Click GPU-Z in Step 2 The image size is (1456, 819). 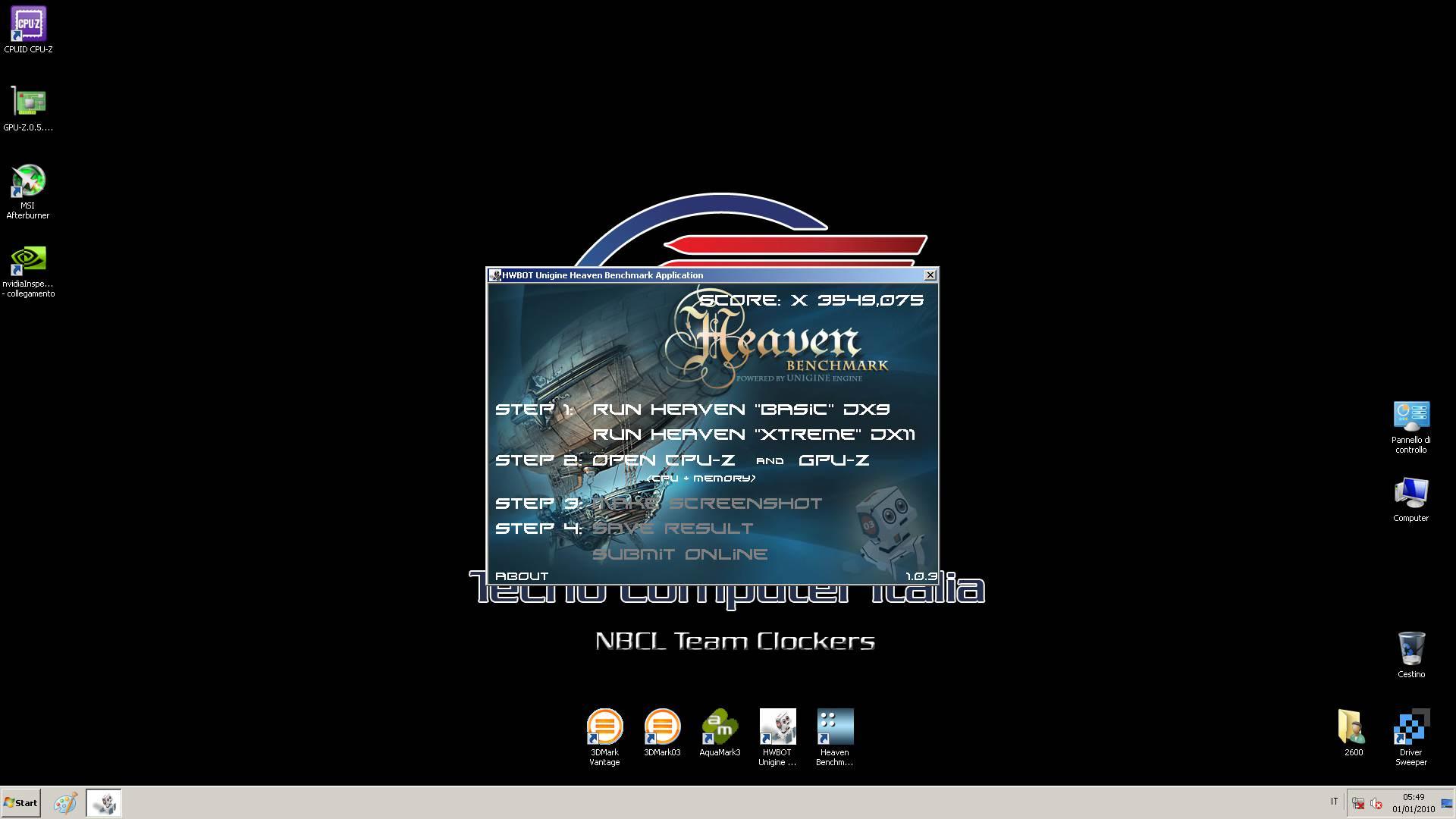coord(833,460)
